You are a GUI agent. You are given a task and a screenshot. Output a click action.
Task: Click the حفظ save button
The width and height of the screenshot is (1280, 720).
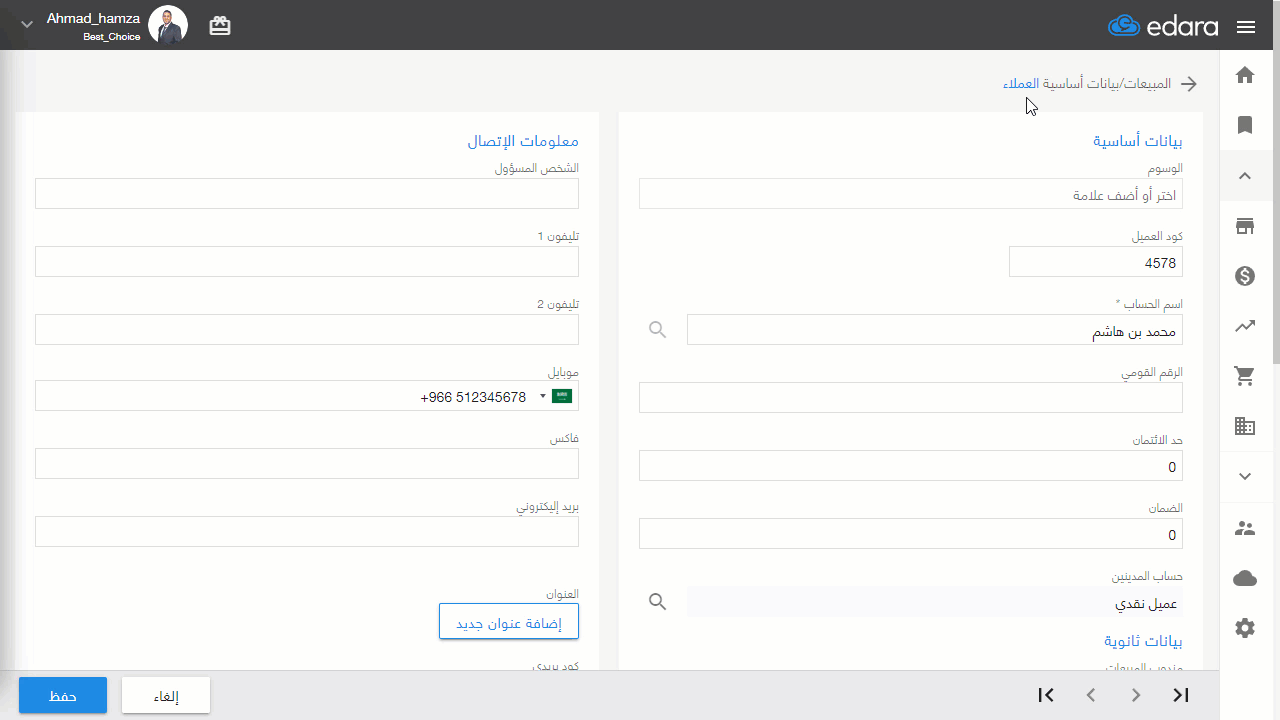63,695
